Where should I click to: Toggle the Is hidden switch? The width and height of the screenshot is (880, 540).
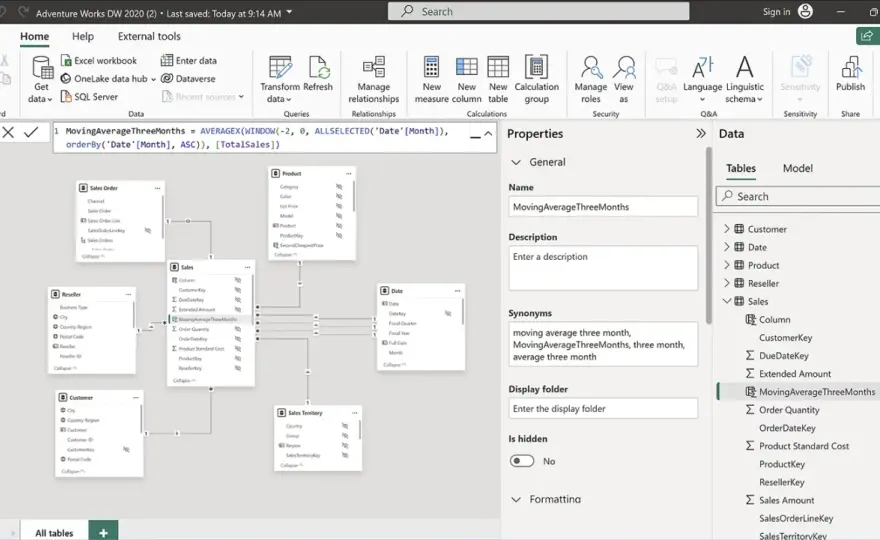click(x=521, y=461)
